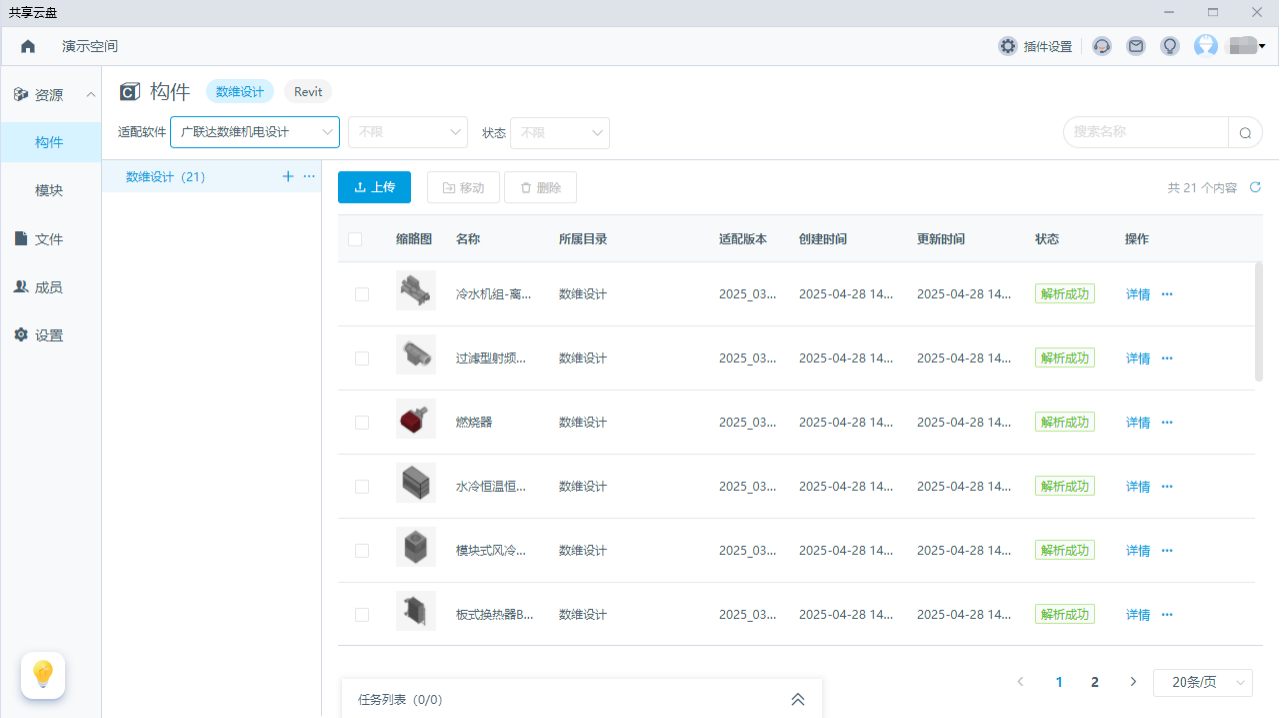Viewport: 1281px width, 718px height.
Task: Click the 搜索名称 search field
Action: (x=1145, y=132)
